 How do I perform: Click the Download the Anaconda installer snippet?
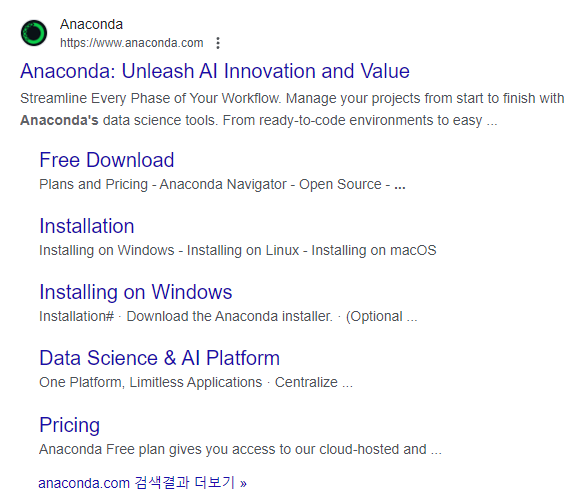[229, 316]
